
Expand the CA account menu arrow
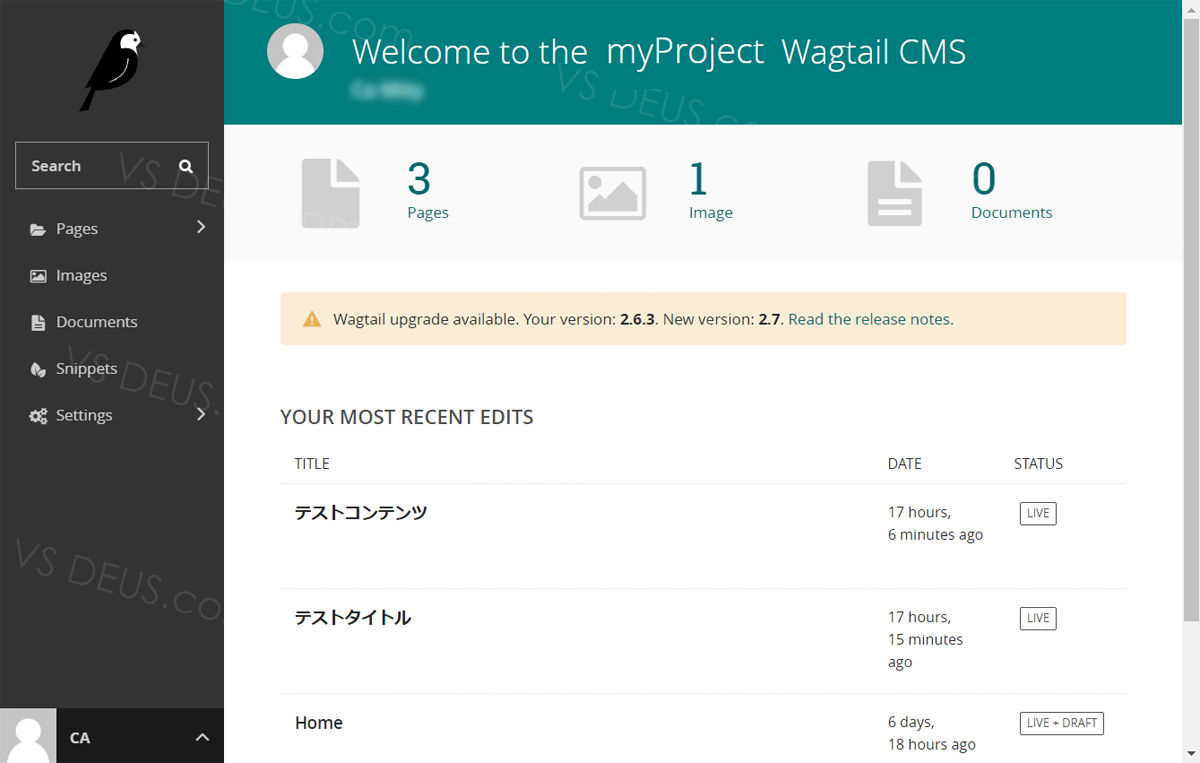click(202, 737)
